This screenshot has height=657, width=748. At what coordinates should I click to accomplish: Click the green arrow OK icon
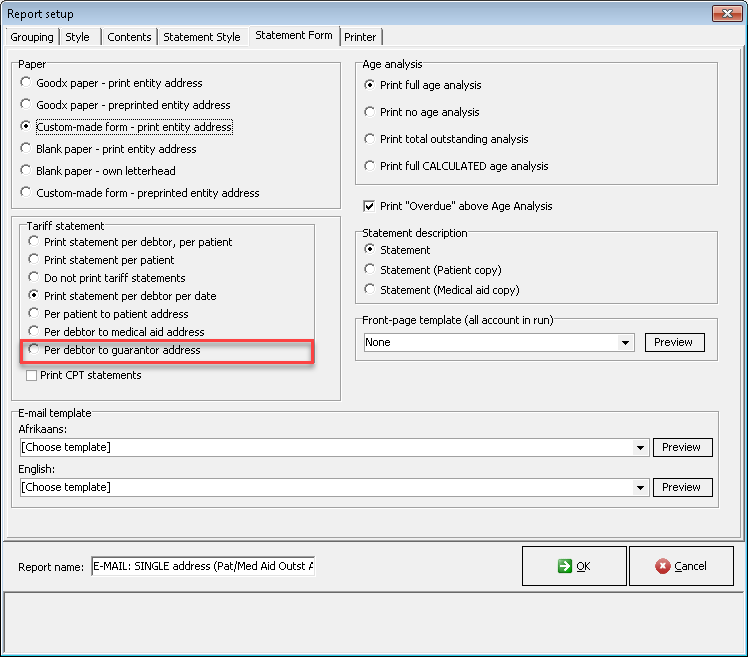564,566
